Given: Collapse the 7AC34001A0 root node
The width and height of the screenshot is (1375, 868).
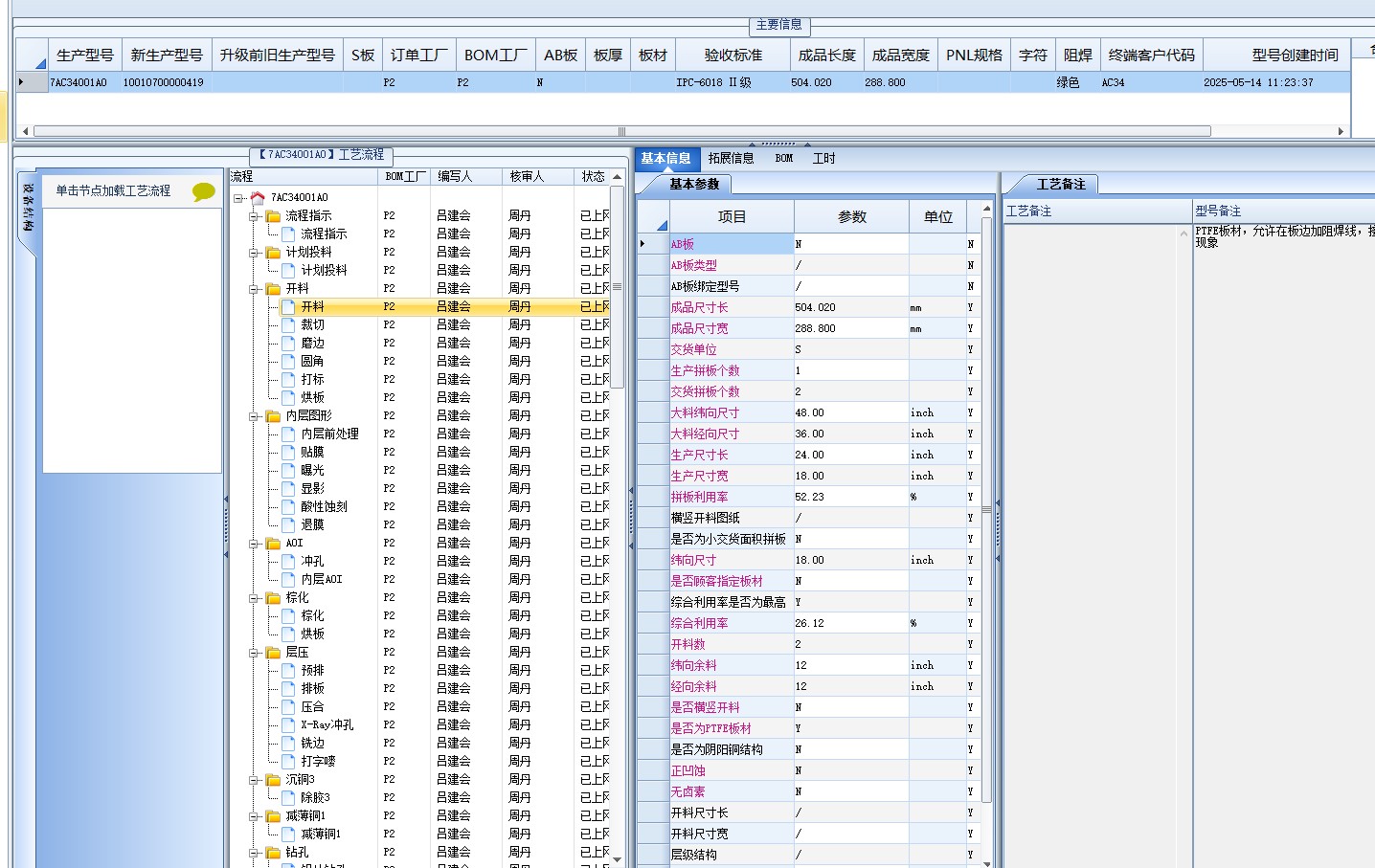Looking at the screenshot, I should [x=238, y=198].
